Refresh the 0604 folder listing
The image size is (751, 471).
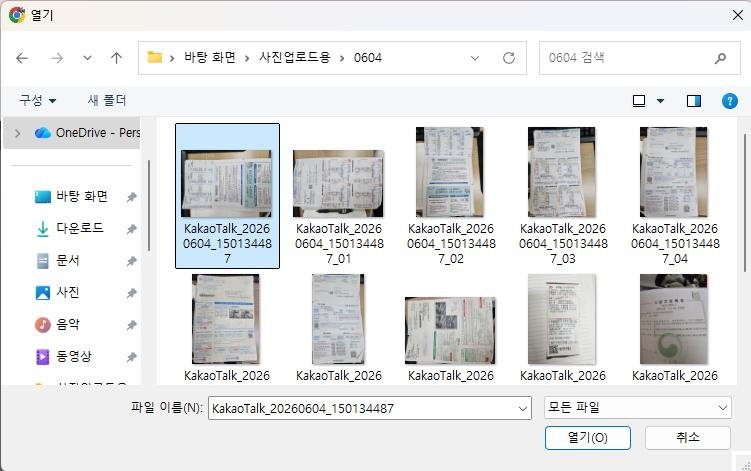pos(509,58)
